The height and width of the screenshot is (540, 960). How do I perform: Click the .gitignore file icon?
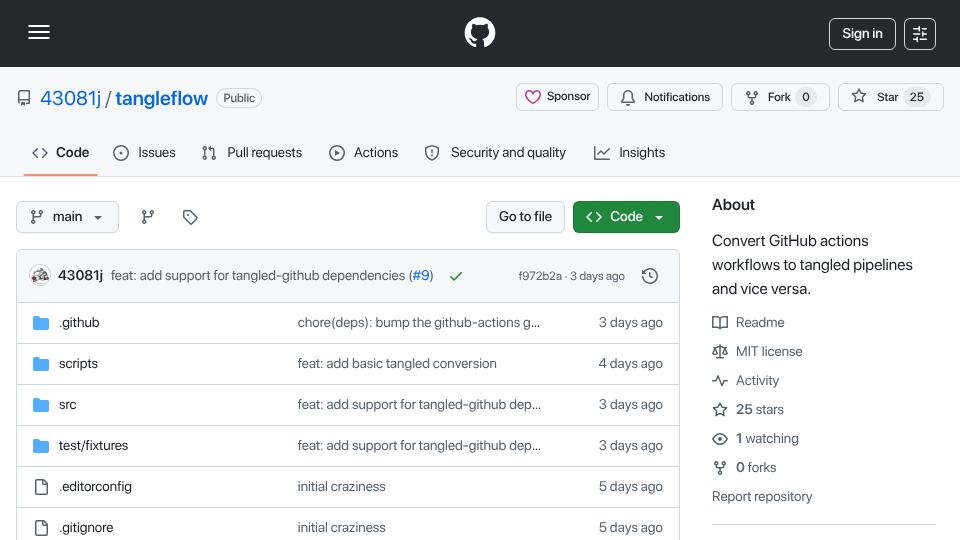coord(41,528)
